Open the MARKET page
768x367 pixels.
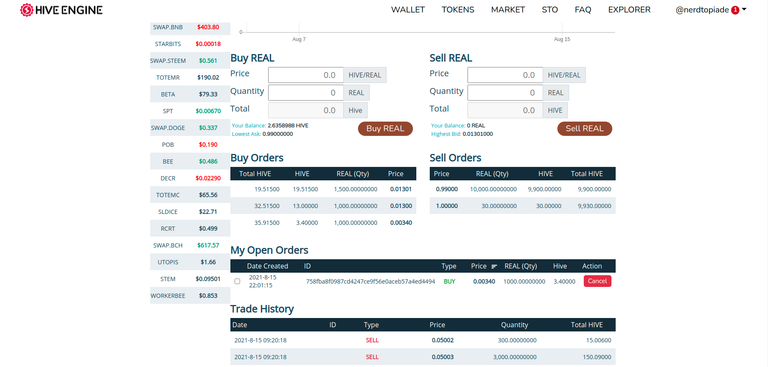tap(508, 10)
